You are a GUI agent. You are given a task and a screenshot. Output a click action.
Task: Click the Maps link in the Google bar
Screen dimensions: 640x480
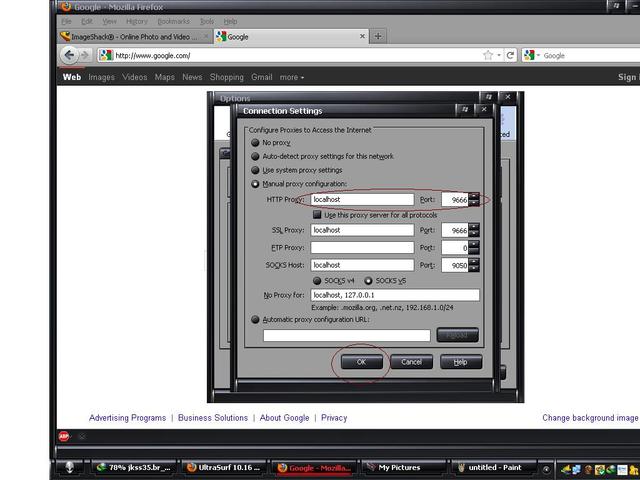[x=164, y=77]
